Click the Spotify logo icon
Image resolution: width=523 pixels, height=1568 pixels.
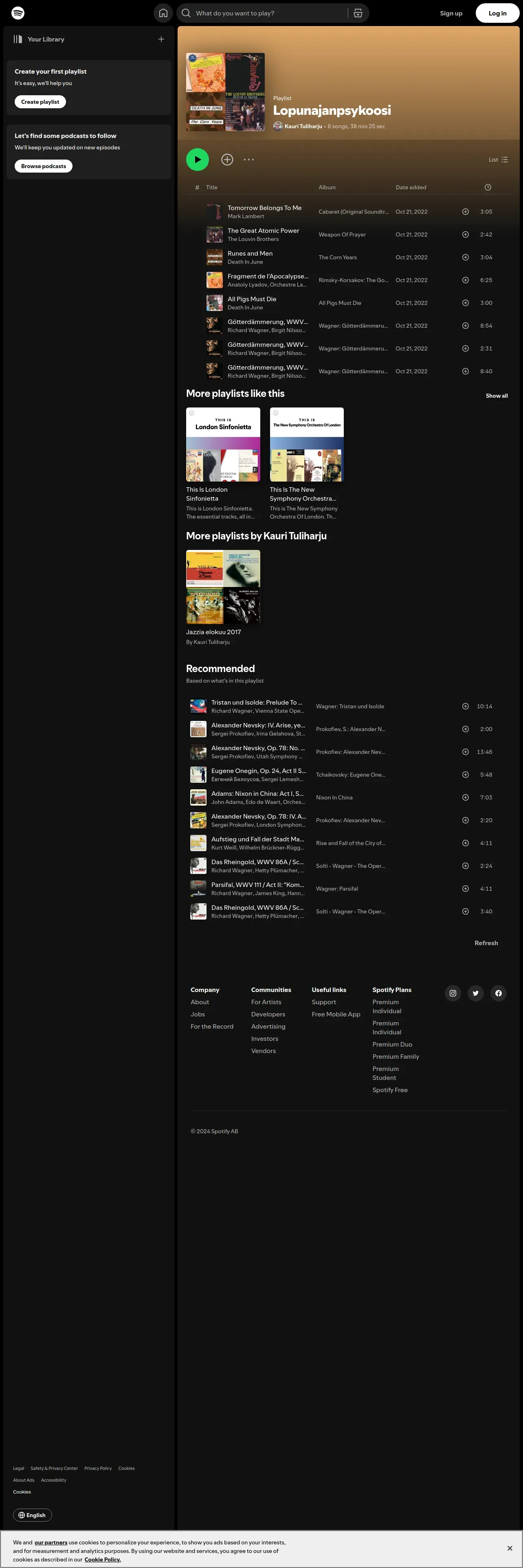click(18, 13)
